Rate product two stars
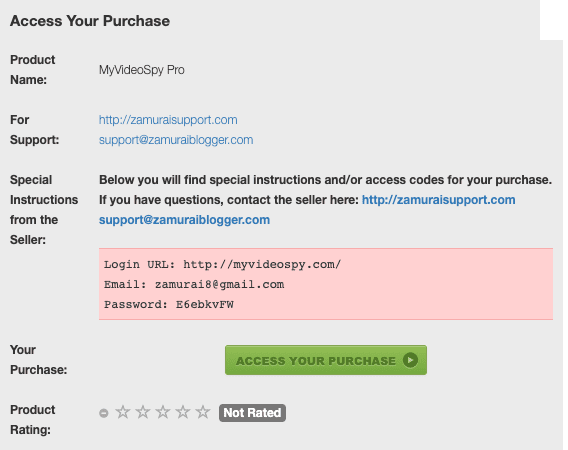This screenshot has height=450, width=568. 143,412
